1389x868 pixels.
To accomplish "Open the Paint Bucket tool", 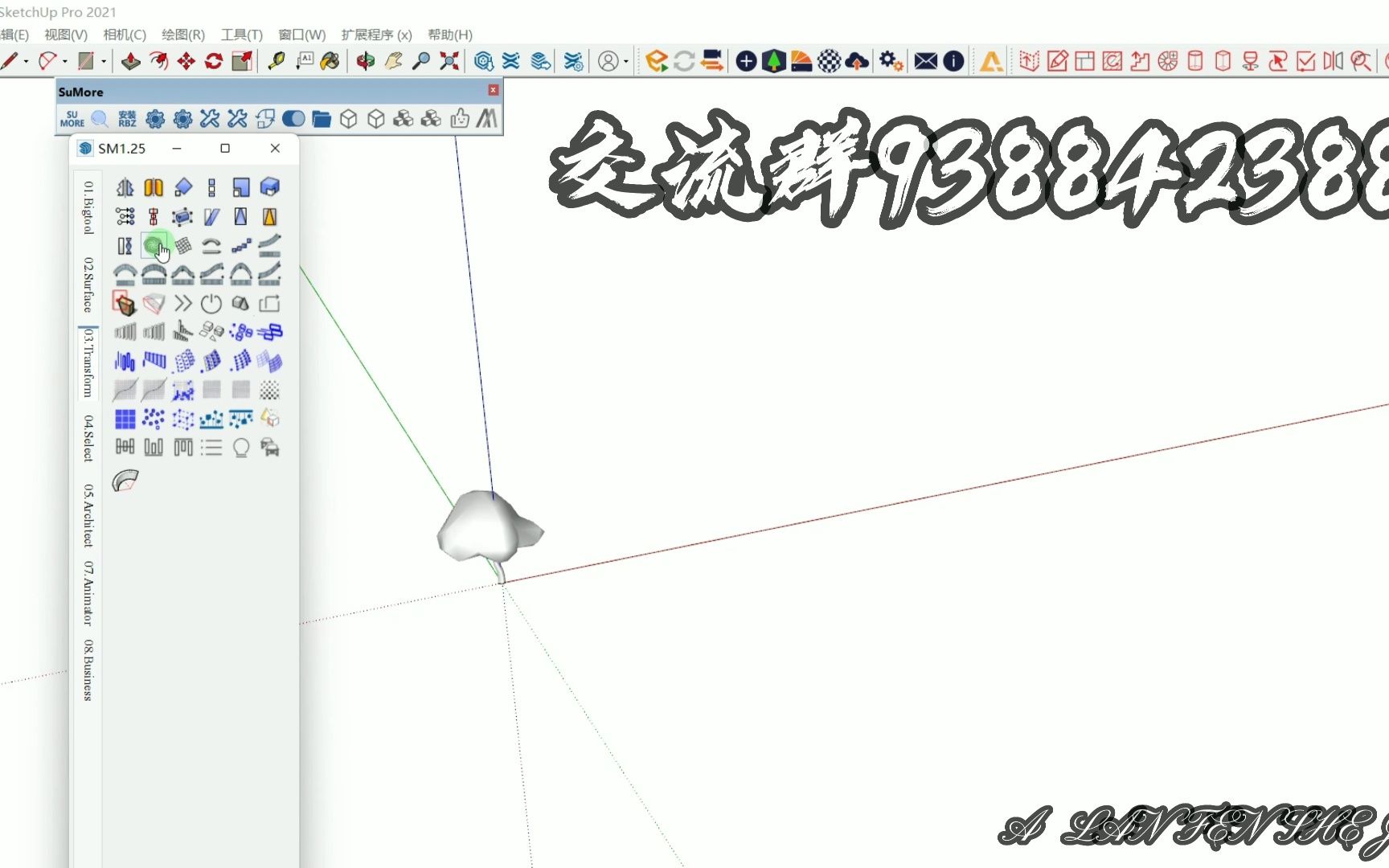I will click(x=330, y=61).
